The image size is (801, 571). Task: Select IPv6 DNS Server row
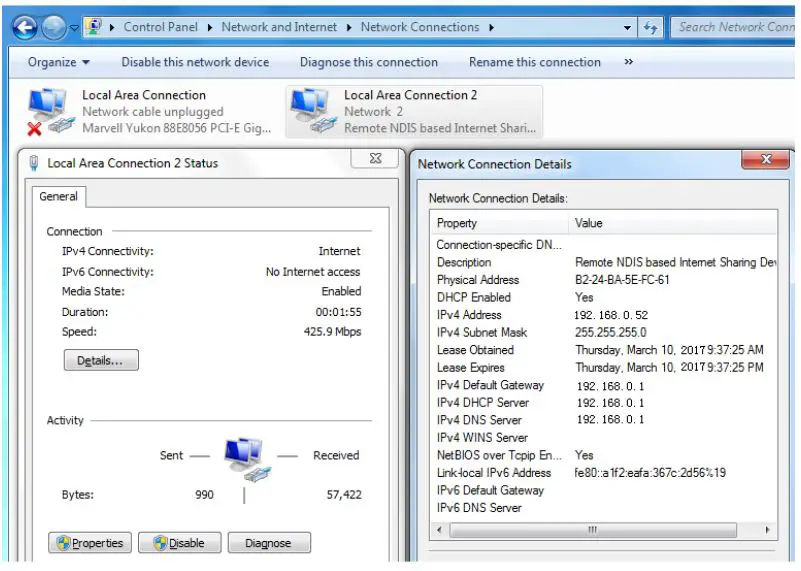click(x=605, y=508)
